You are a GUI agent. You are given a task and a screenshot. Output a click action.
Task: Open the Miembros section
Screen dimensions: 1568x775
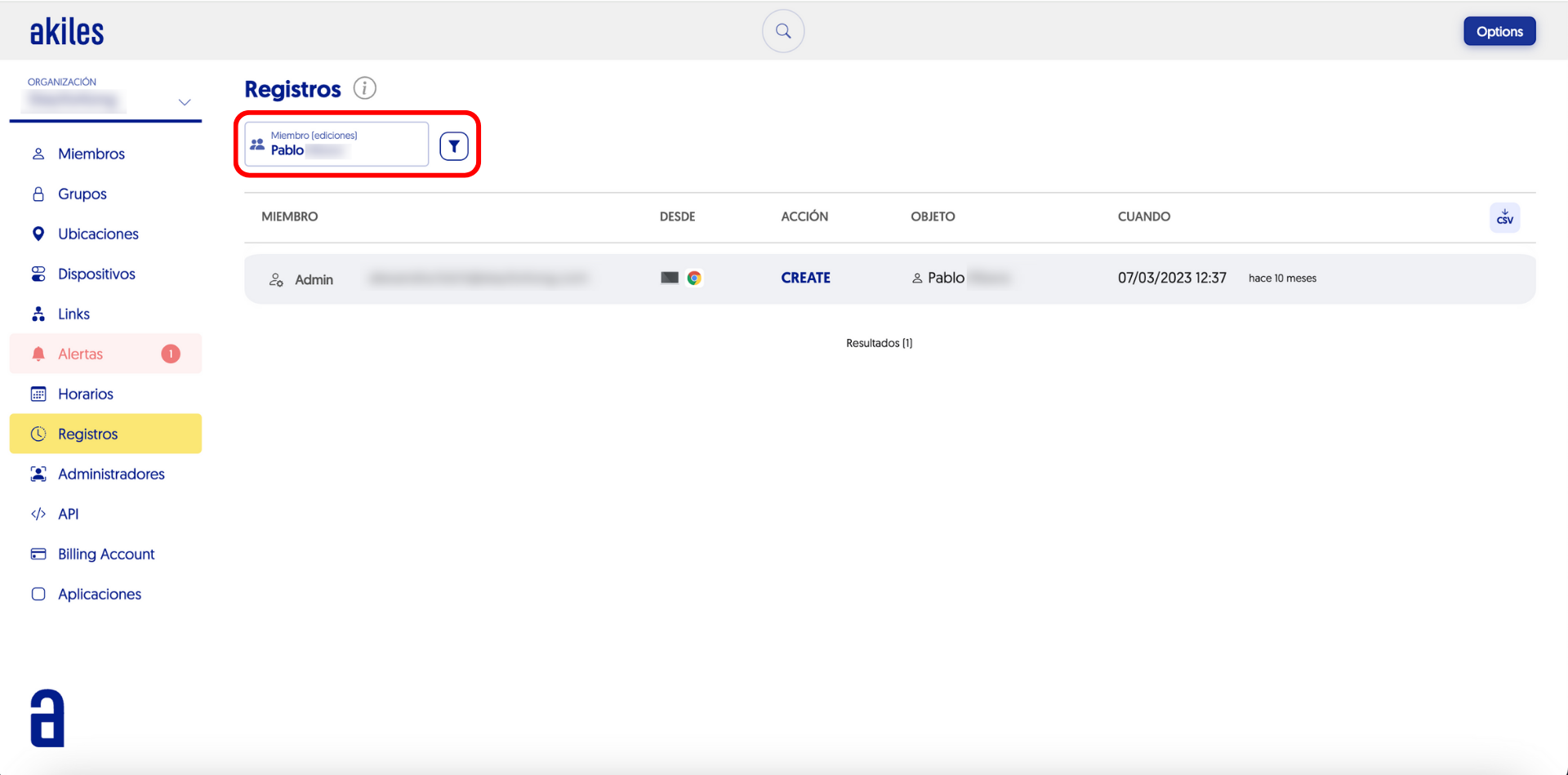[91, 154]
